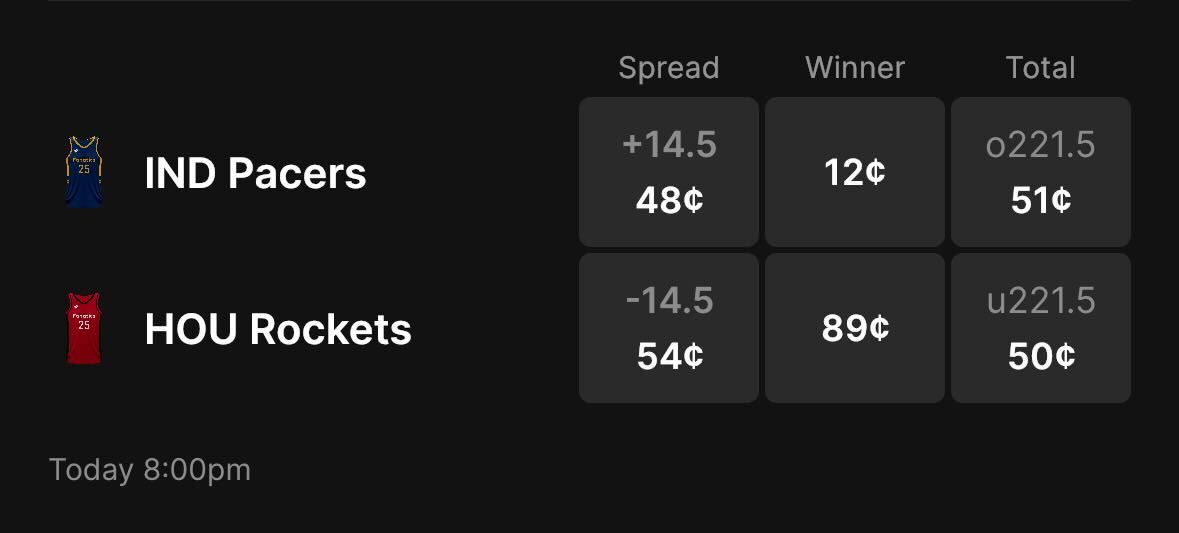Click the u221.5 under line label
The width and height of the screenshot is (1179, 533).
(x=1041, y=301)
